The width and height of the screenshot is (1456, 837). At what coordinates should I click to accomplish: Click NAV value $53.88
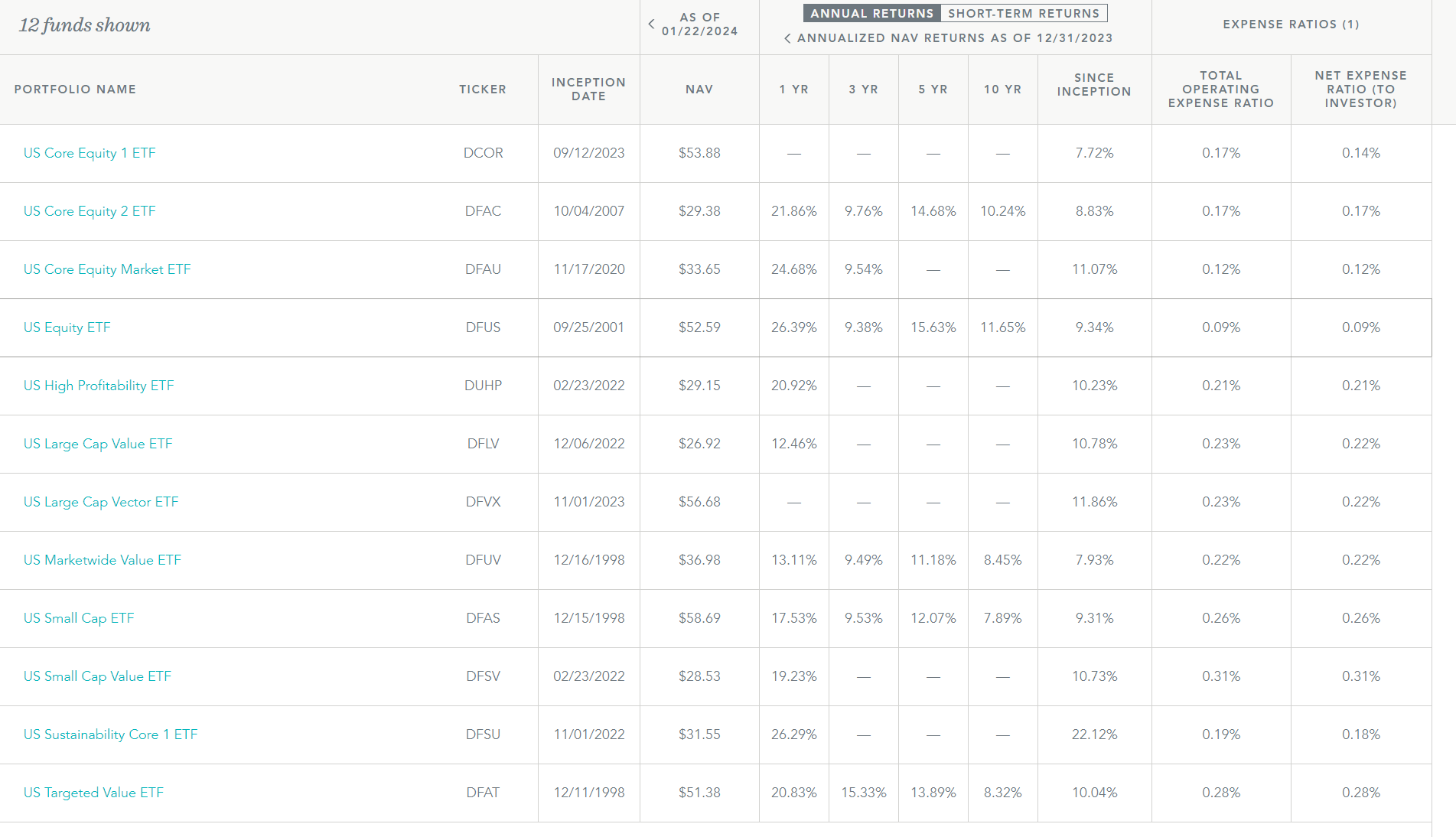(699, 153)
